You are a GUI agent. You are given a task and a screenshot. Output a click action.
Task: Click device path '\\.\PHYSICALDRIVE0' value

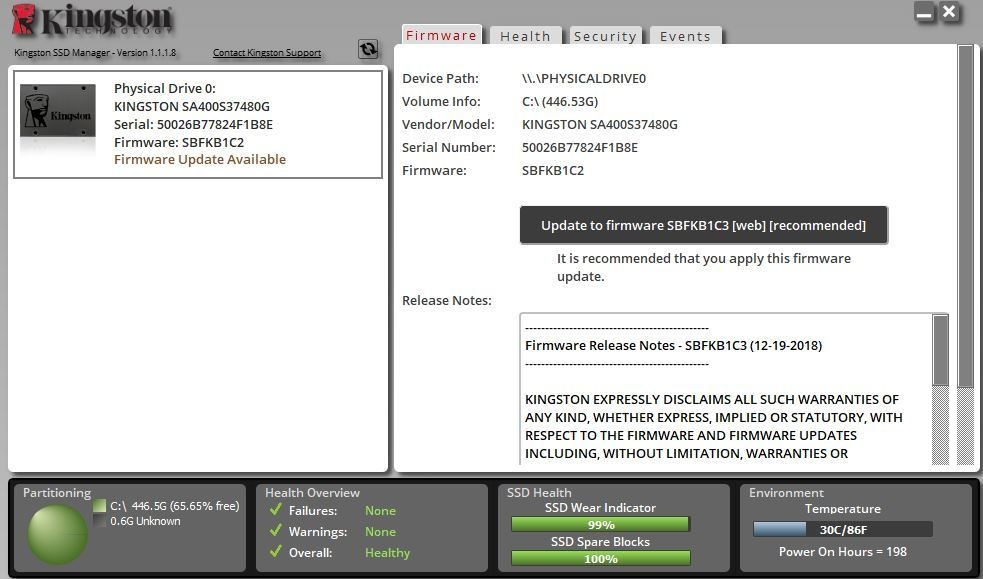click(584, 78)
